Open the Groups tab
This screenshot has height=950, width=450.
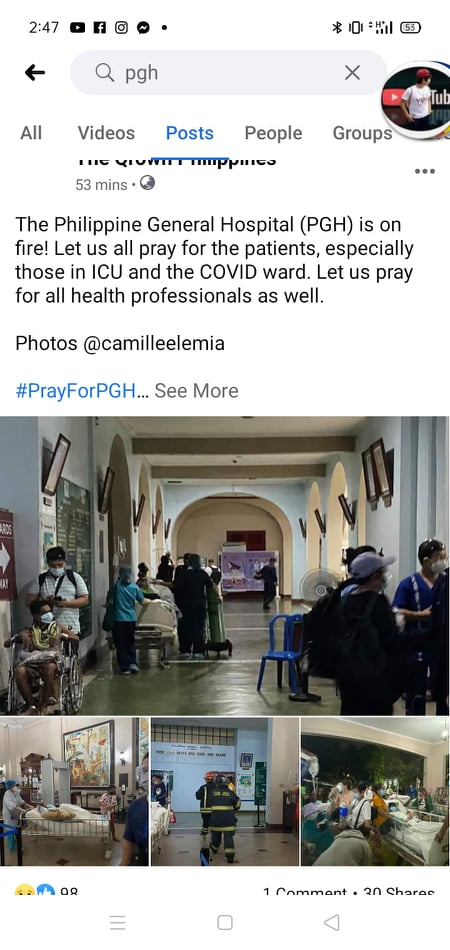click(362, 133)
